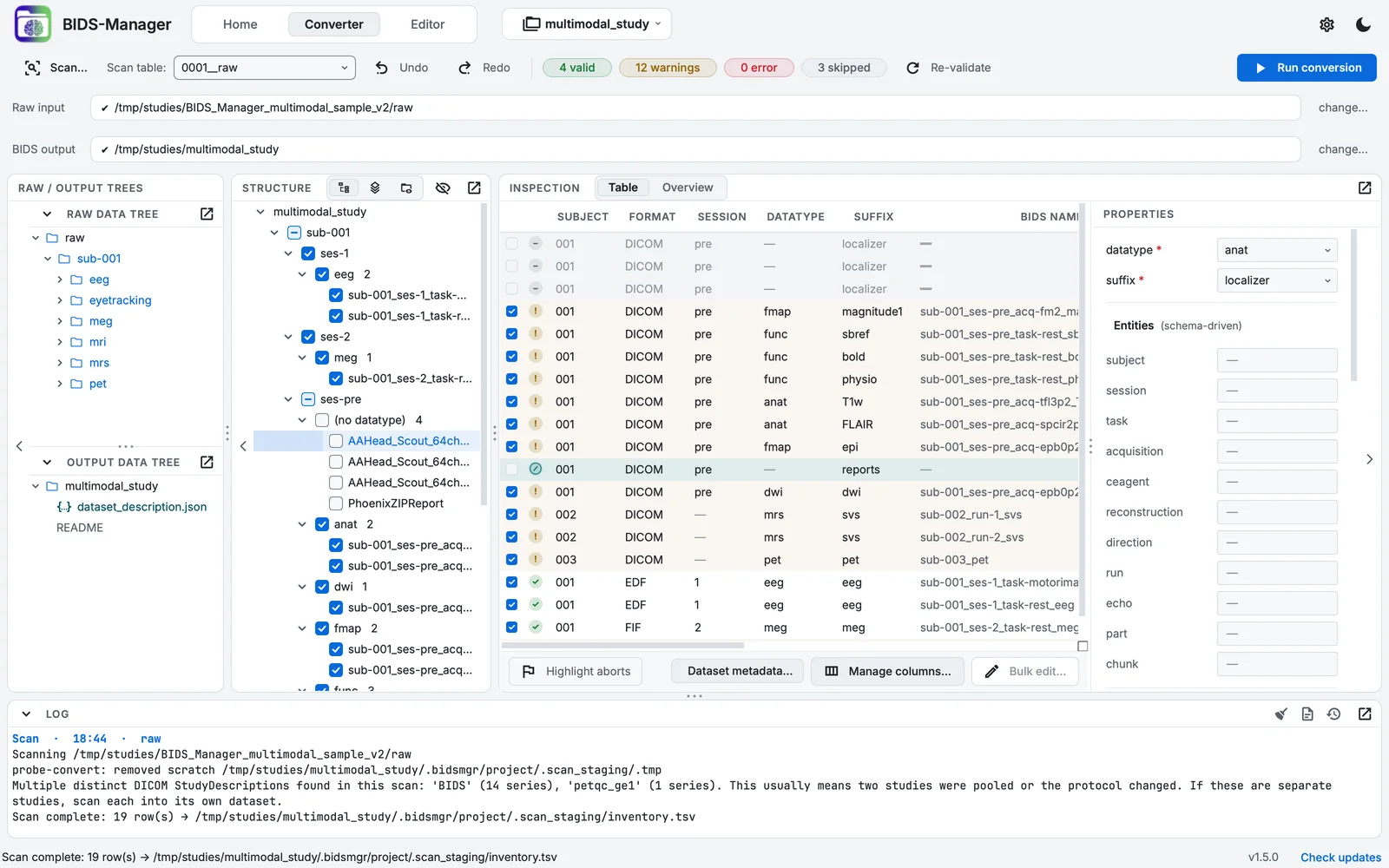Click warning icon on magnitude1 row
Image resolution: width=1389 pixels, height=868 pixels.
point(536,311)
